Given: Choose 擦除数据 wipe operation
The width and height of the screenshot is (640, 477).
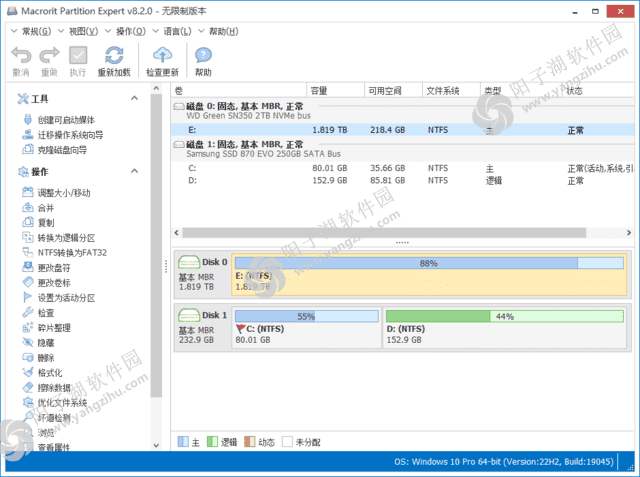Looking at the screenshot, I should [x=53, y=388].
